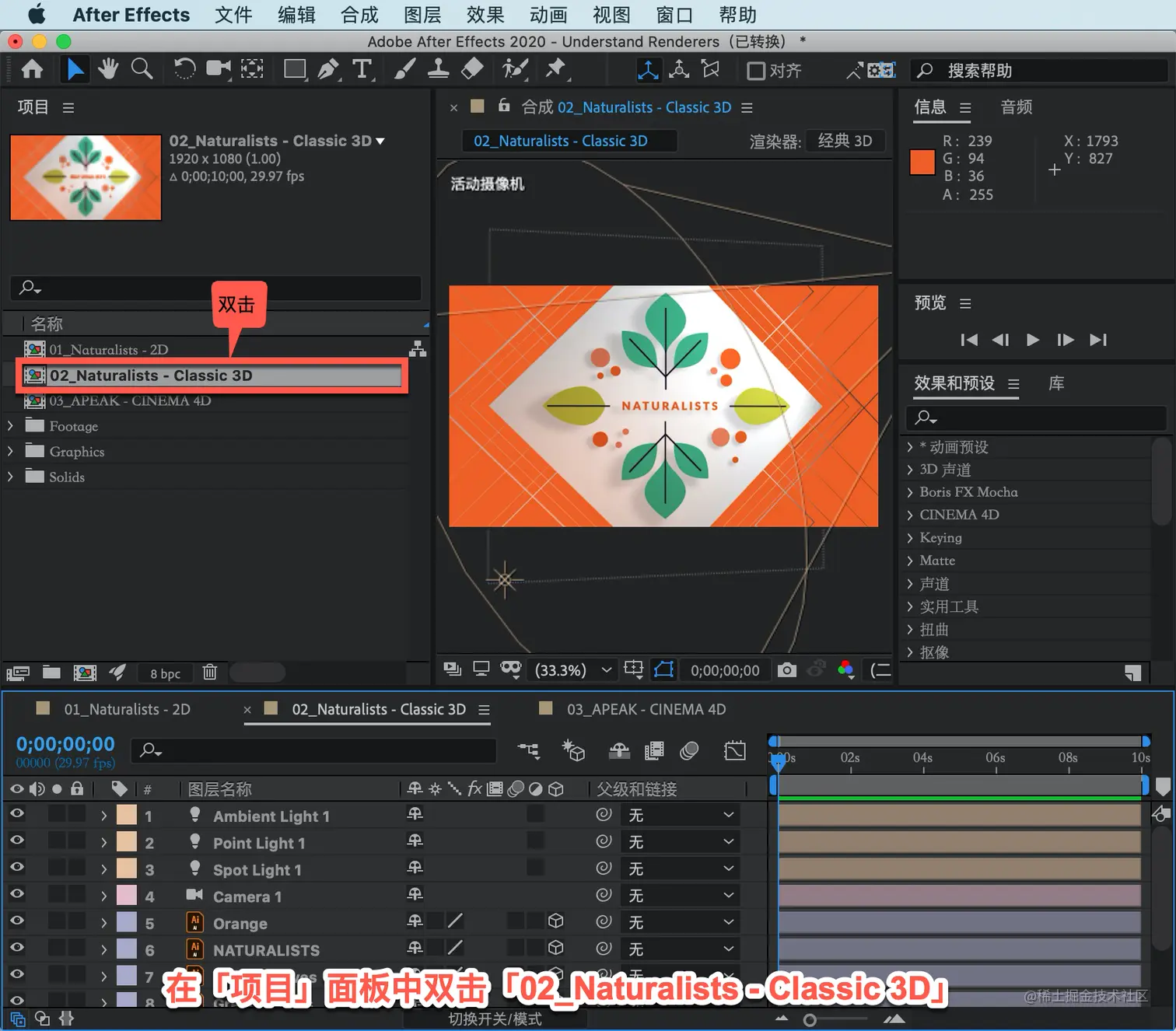Switch to the 01_Naturalists - 2D timeline tab
The image size is (1176, 1031).
click(x=127, y=709)
